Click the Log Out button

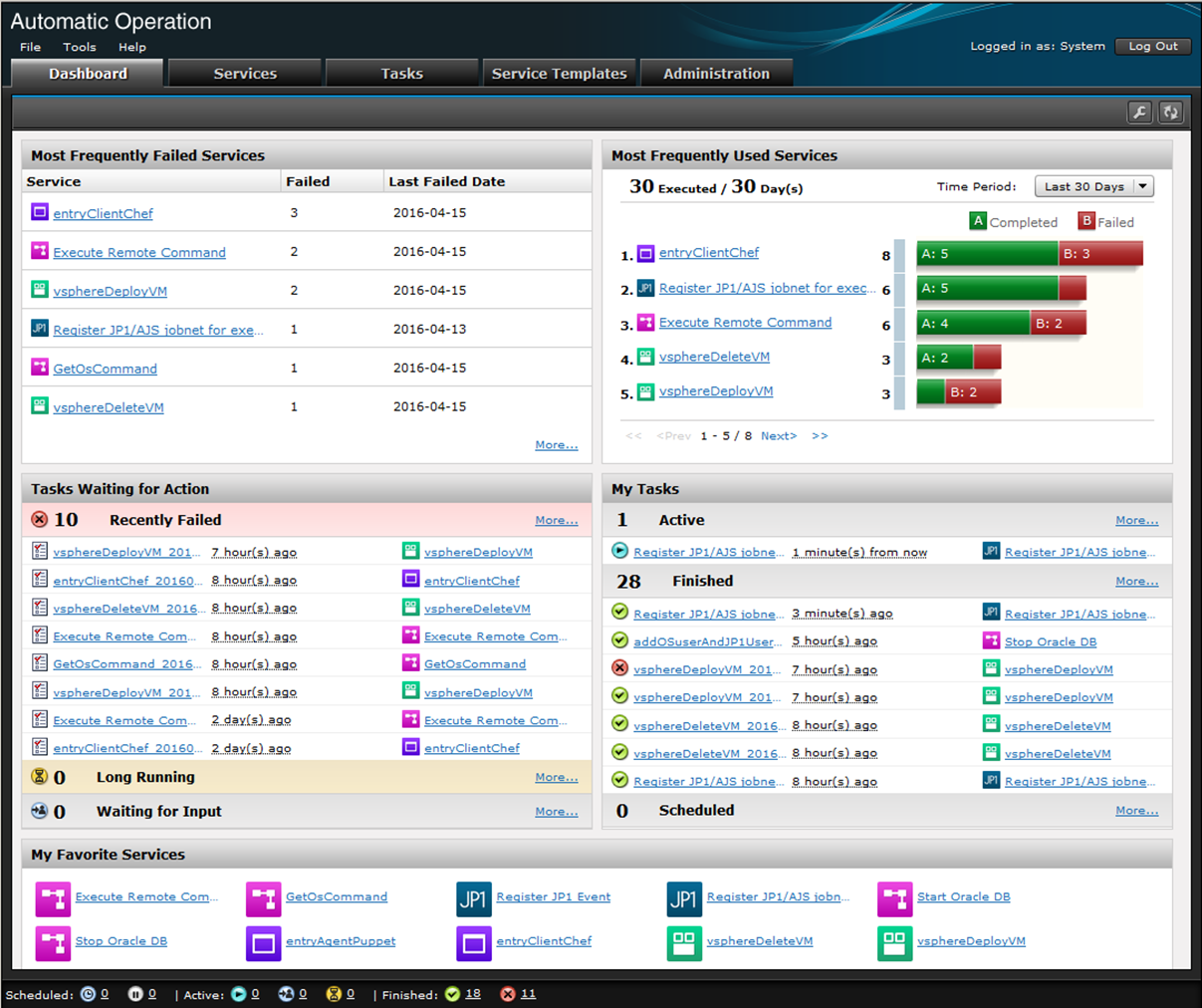click(x=1153, y=46)
